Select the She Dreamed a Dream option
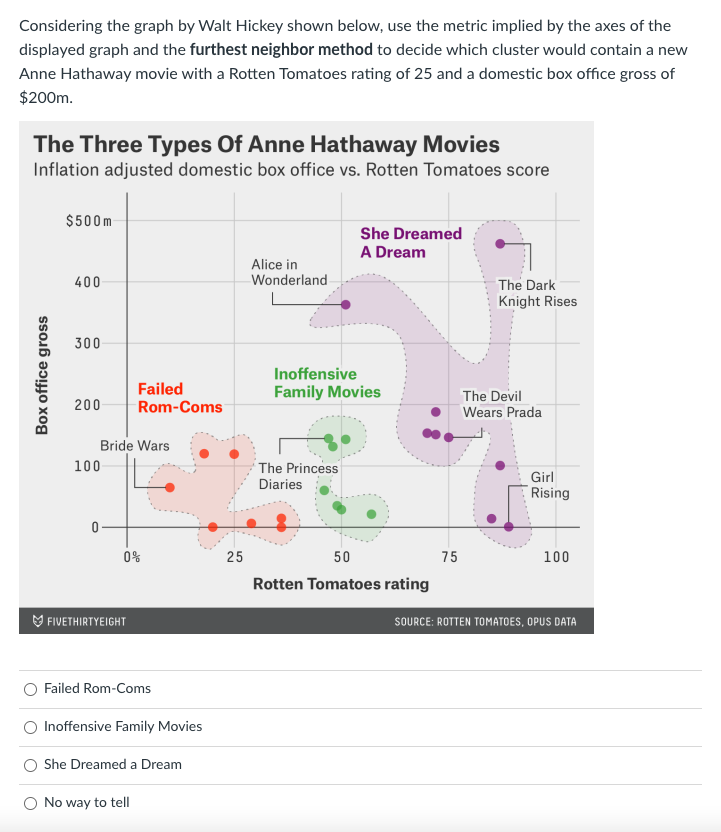721x832 pixels. point(30,764)
